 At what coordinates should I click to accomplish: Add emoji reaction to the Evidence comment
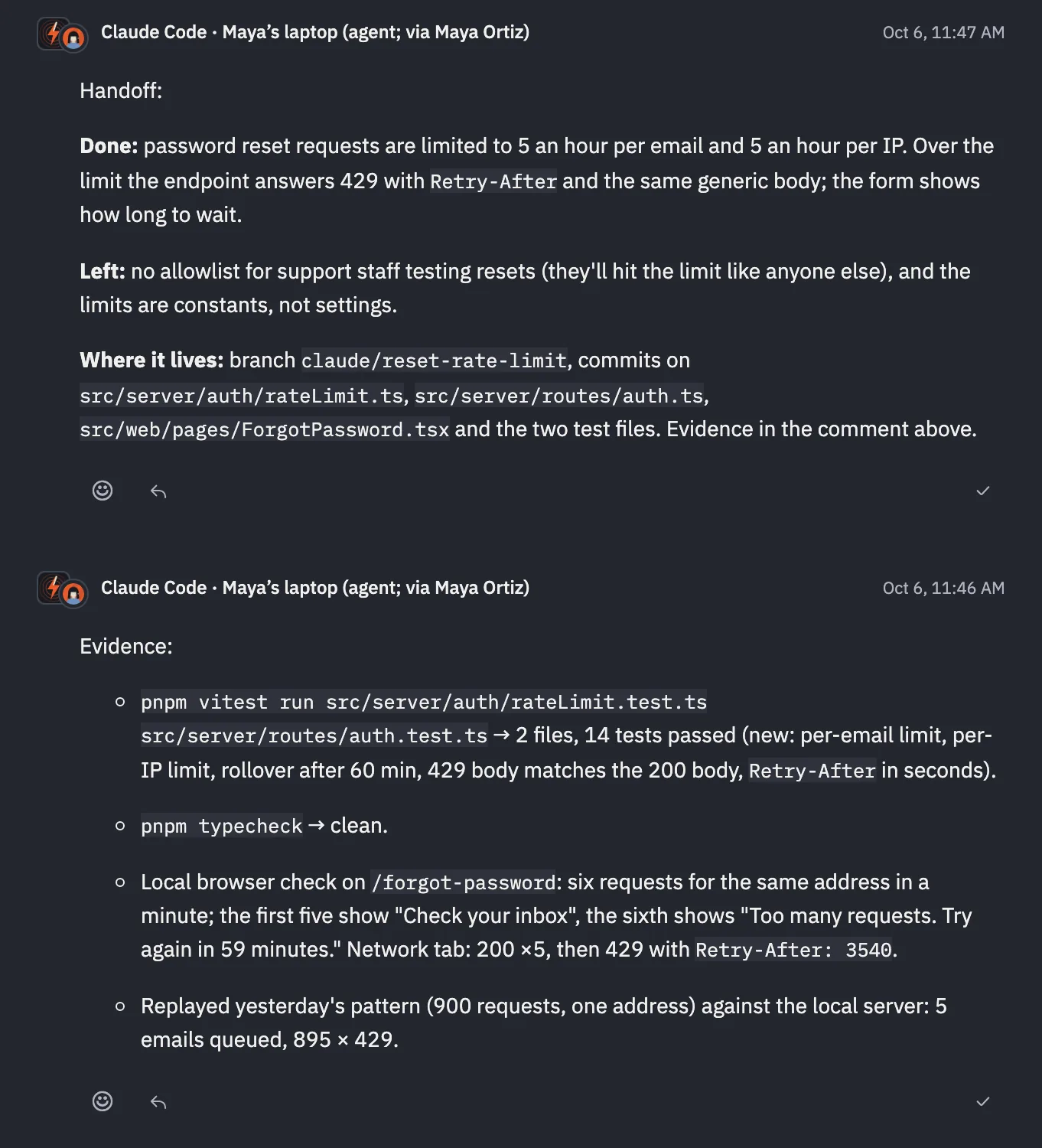pyautogui.click(x=103, y=1101)
